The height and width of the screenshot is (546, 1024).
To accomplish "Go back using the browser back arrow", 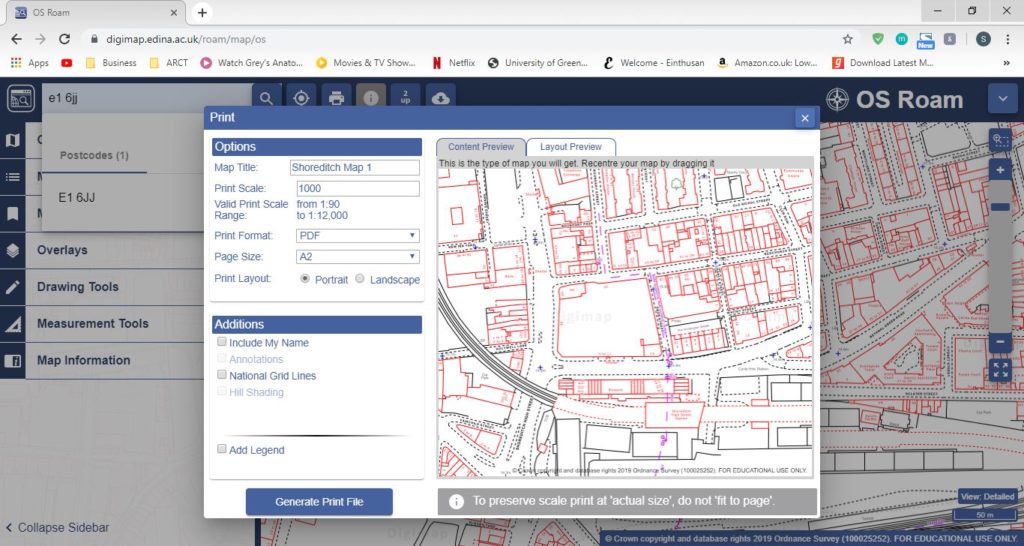I will tap(16, 39).
